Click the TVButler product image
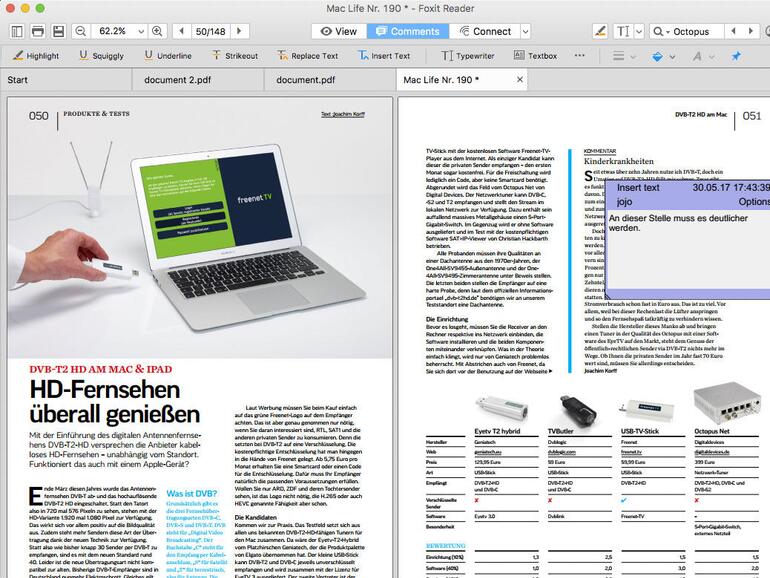This screenshot has width=770, height=578. (578, 410)
